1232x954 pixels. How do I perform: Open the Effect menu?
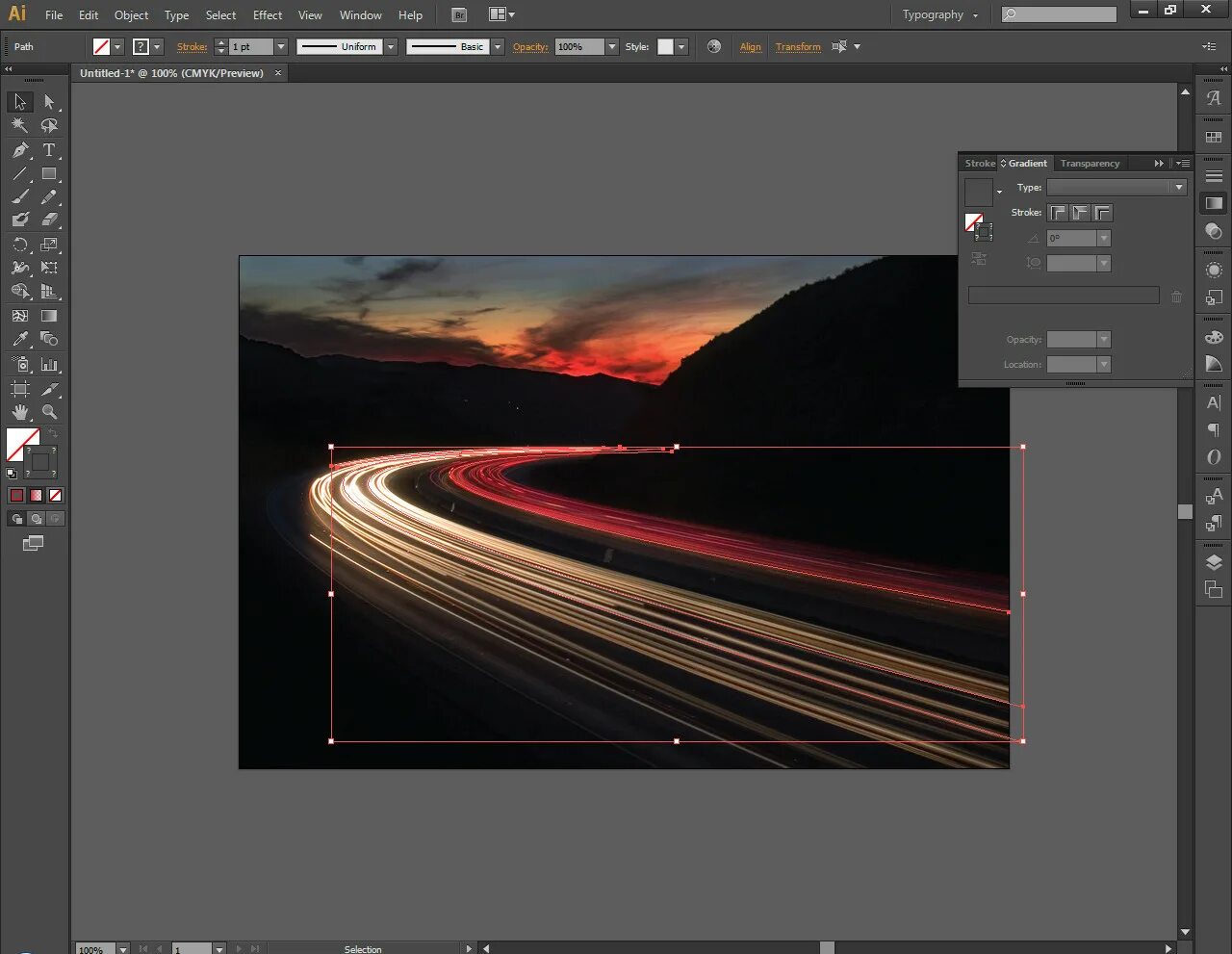(x=268, y=15)
